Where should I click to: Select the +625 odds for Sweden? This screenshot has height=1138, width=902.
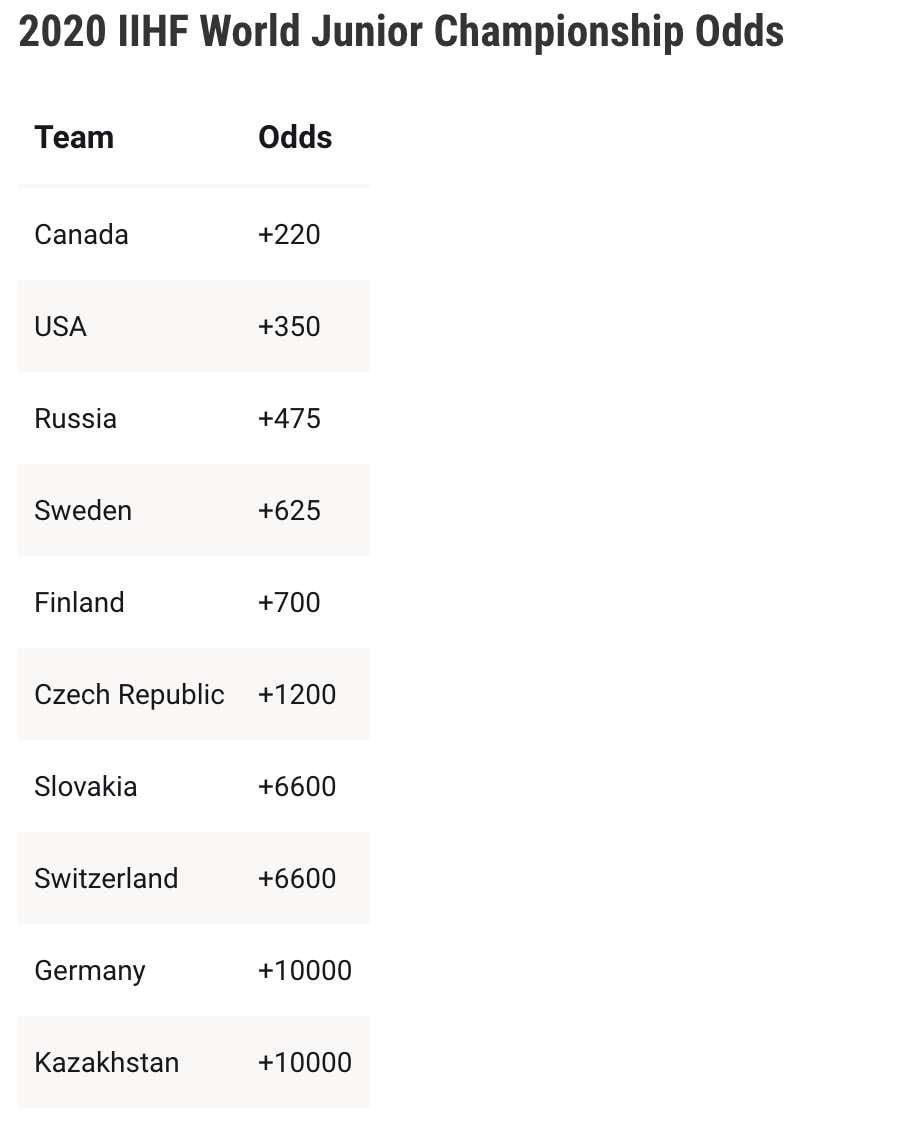(289, 511)
